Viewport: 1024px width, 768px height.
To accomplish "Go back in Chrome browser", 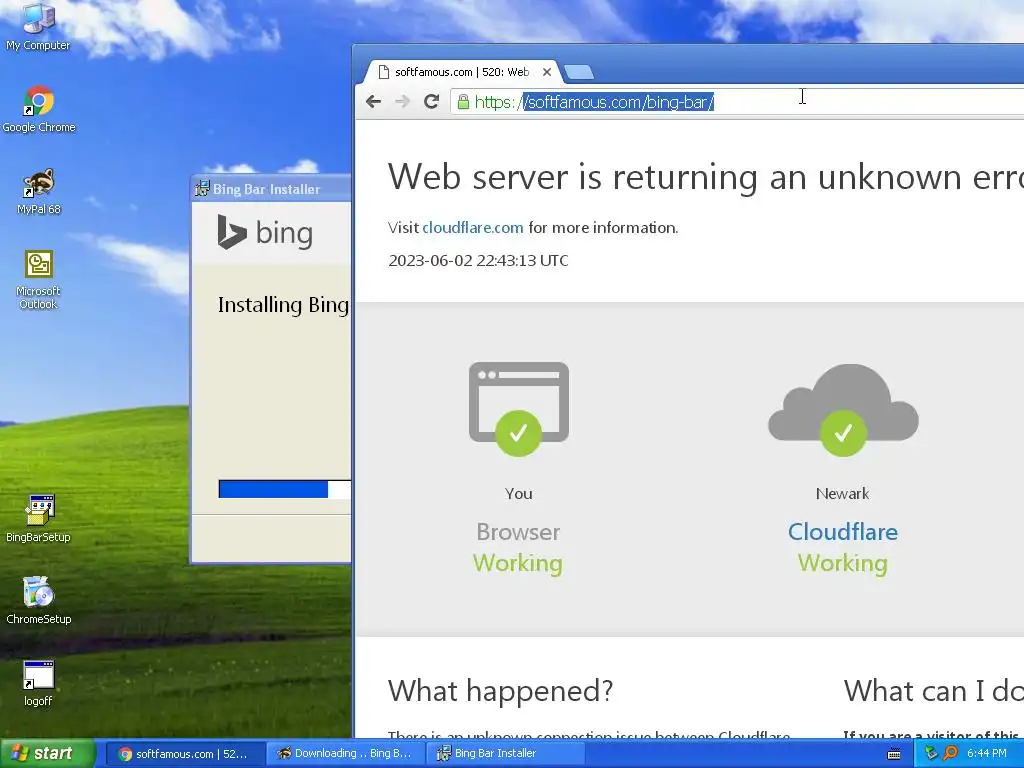I will pyautogui.click(x=374, y=101).
